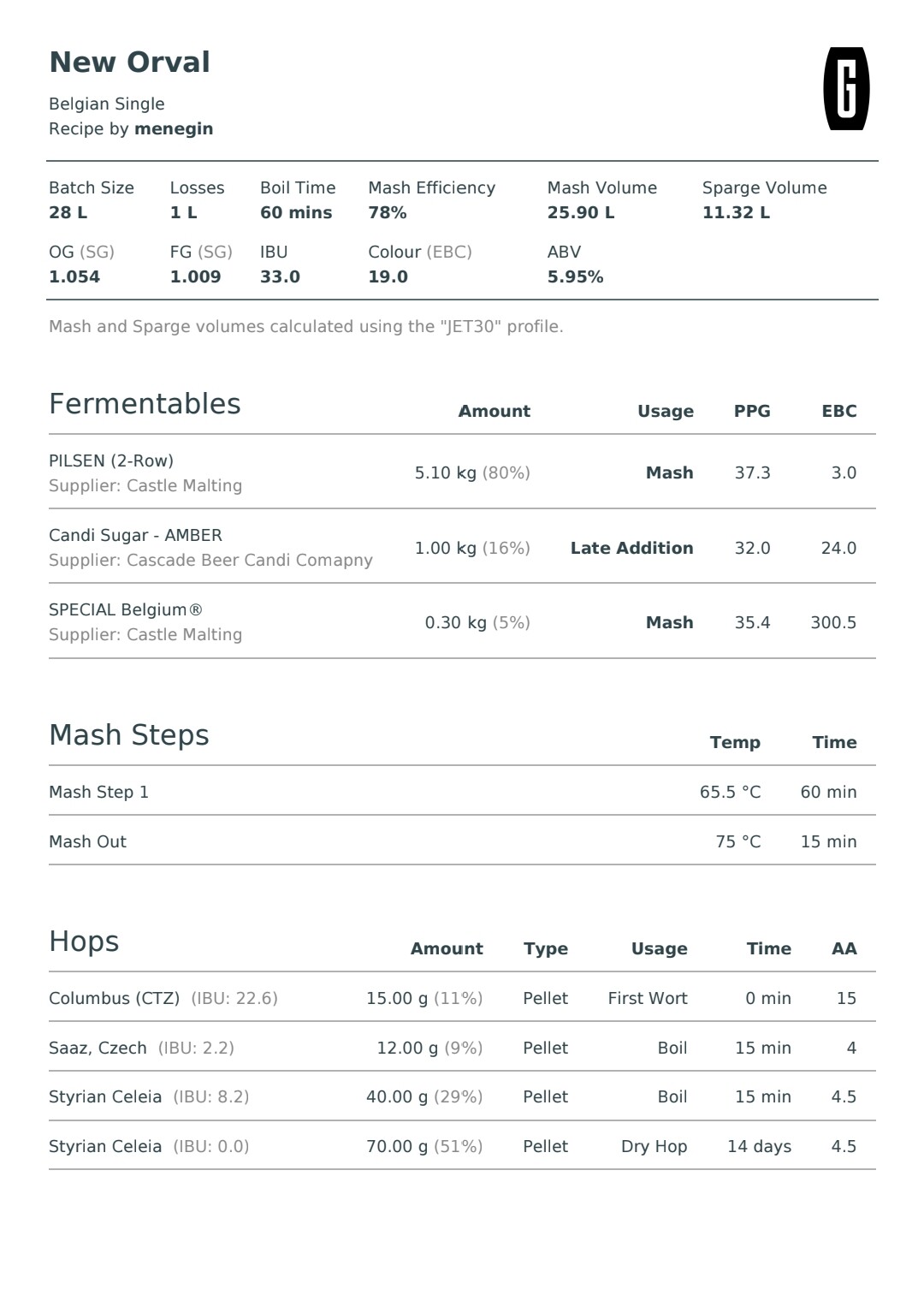Screen dimensions: 924x1307
Task: Click the Batch Size value 28 L
Action: [x=68, y=212]
